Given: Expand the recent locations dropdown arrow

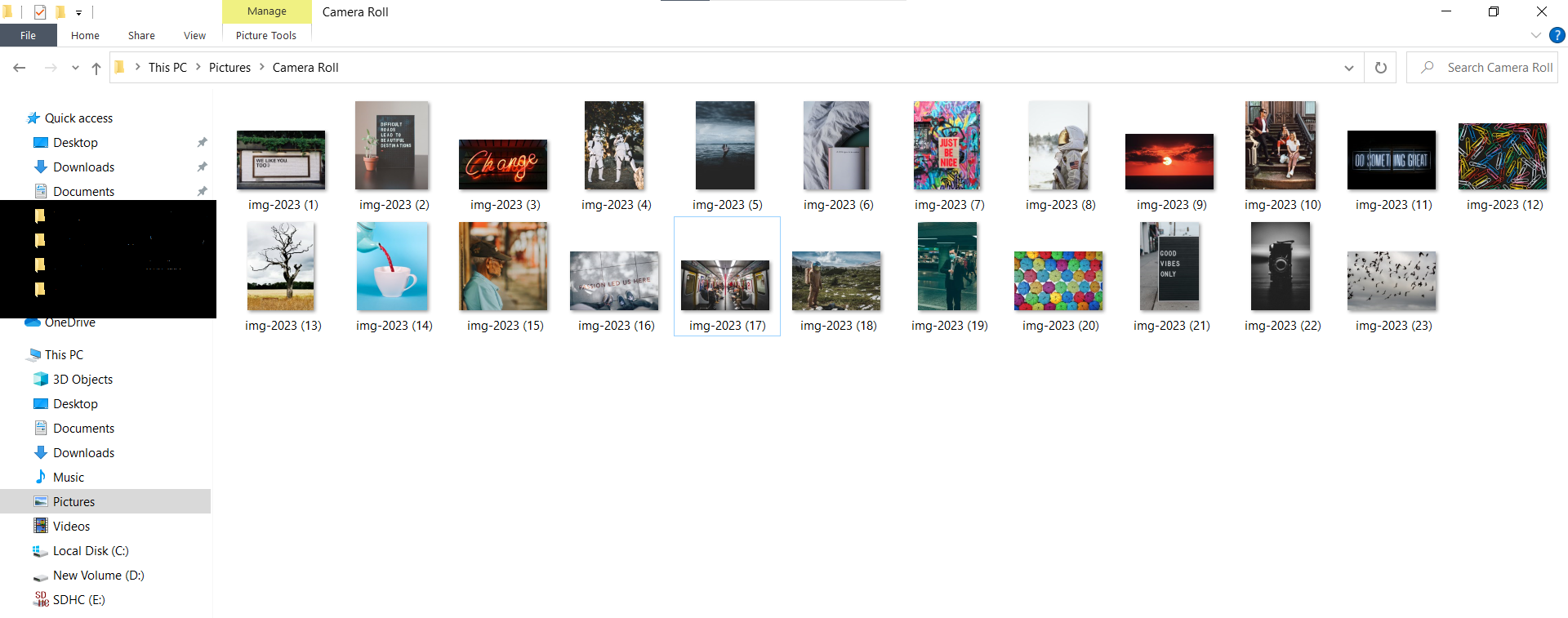Looking at the screenshot, I should [75, 68].
